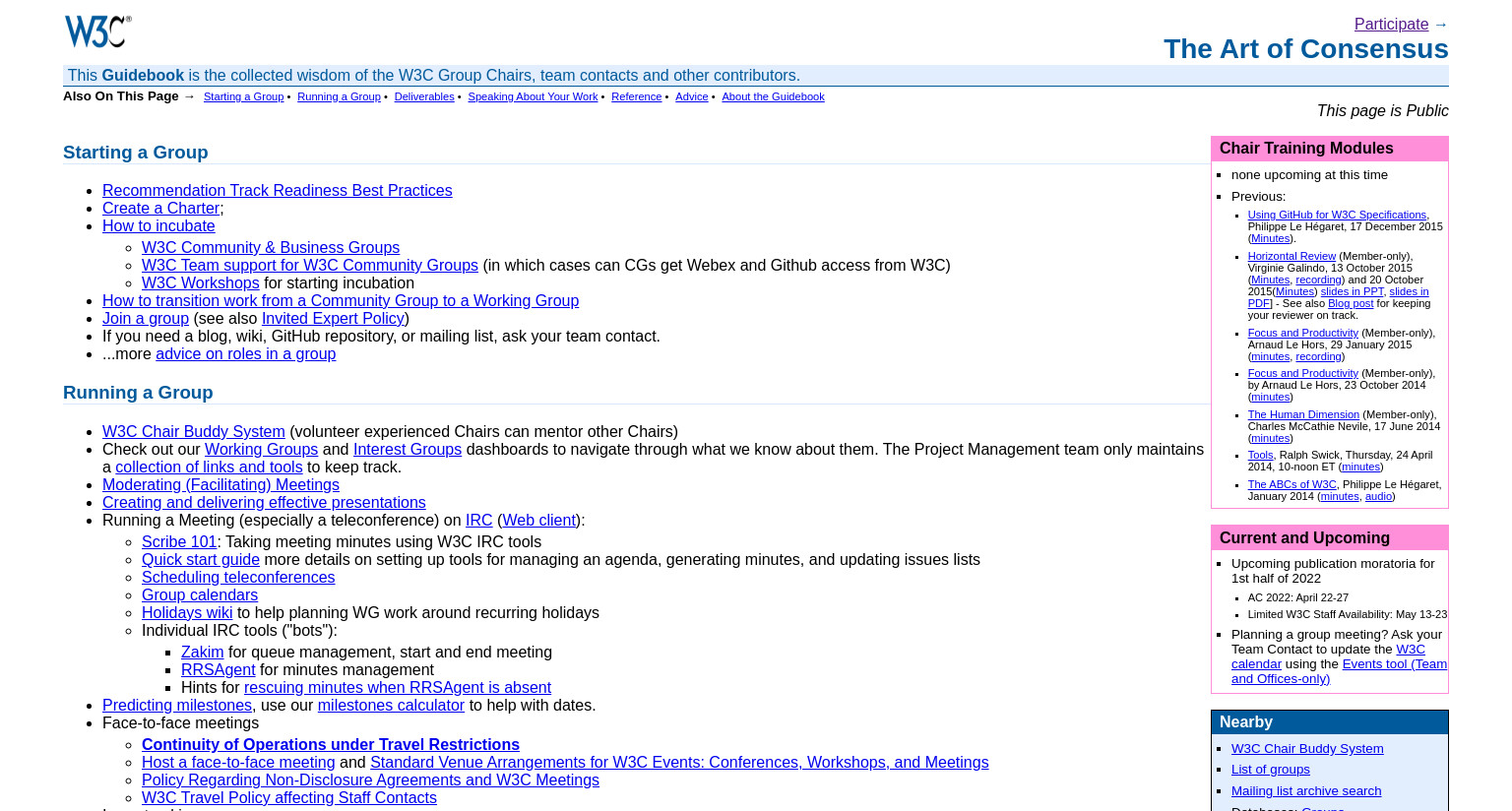
Task: Open the Web client link
Action: [x=539, y=521]
